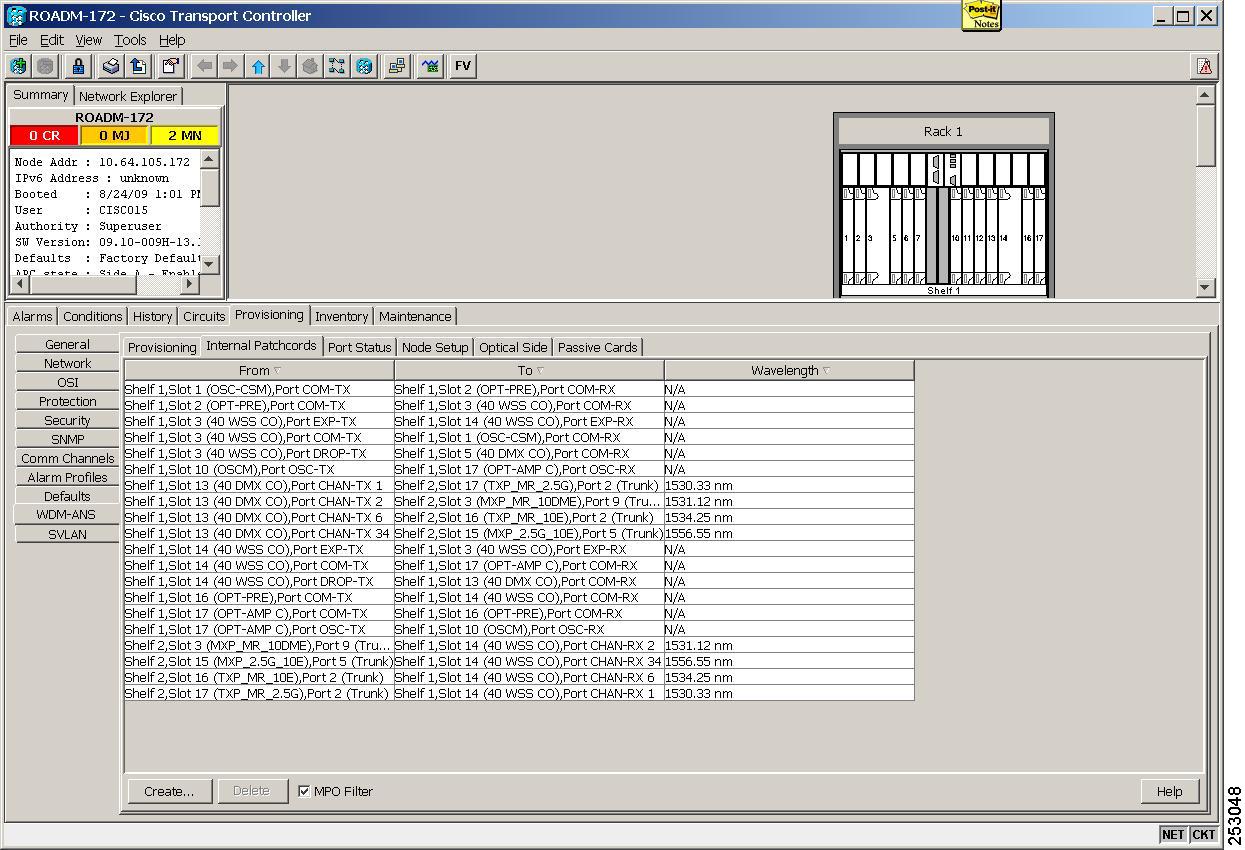1245x850 pixels.
Task: Open the Post-it Notes icon in title bar
Action: (x=981, y=15)
